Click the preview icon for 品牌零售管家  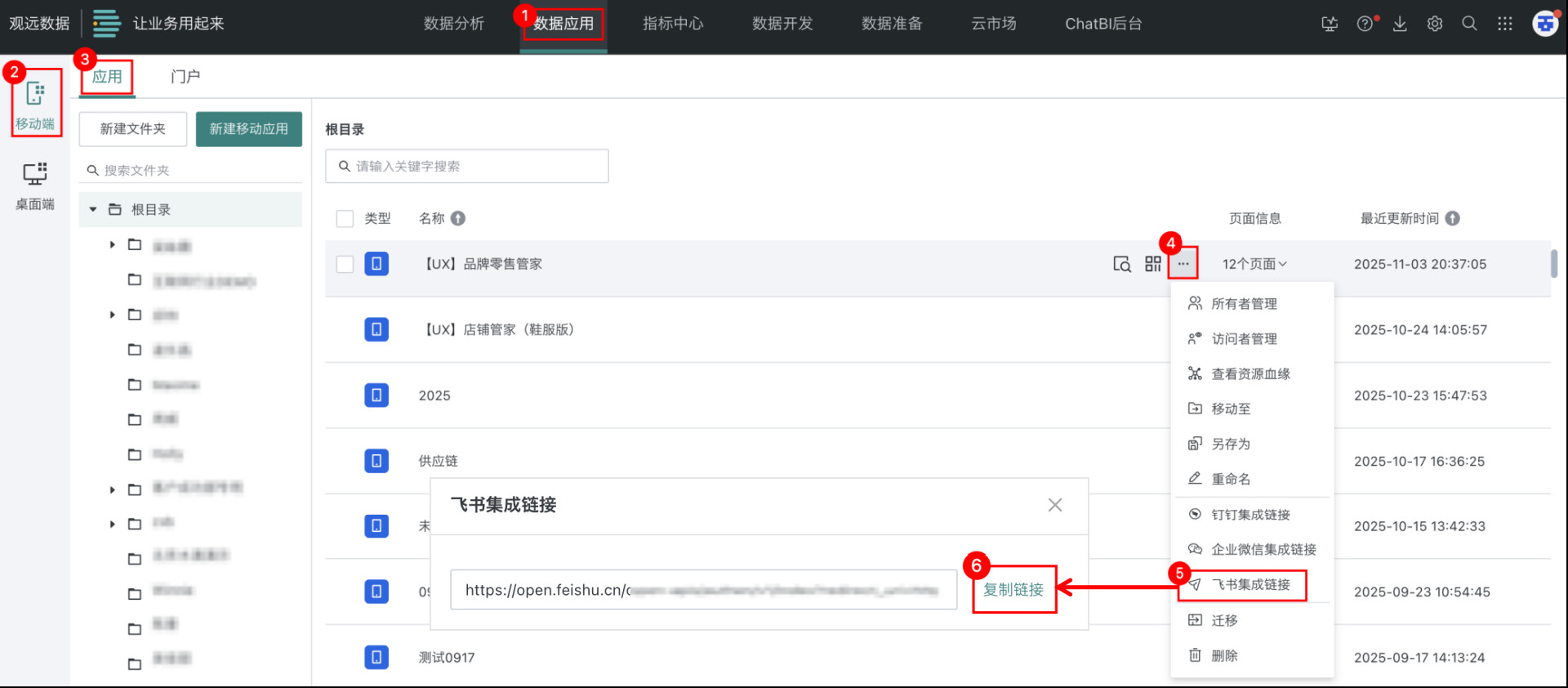[x=1122, y=264]
